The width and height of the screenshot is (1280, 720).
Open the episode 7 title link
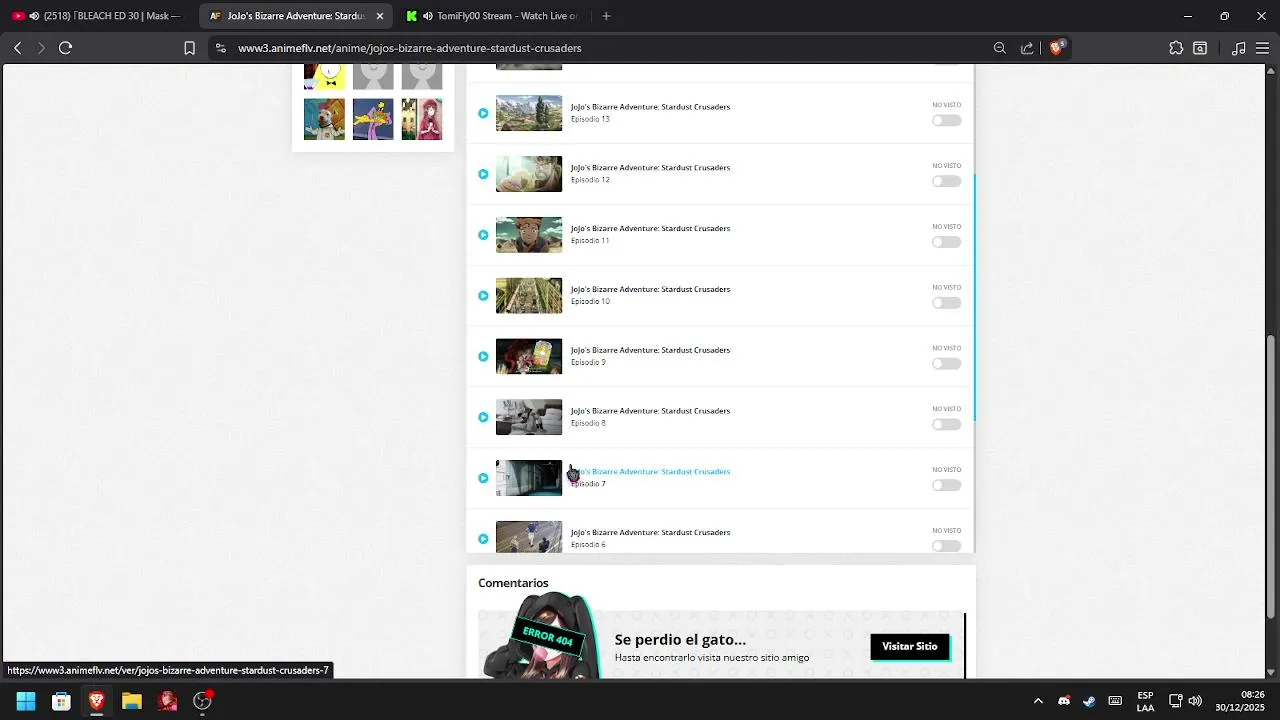pos(650,471)
